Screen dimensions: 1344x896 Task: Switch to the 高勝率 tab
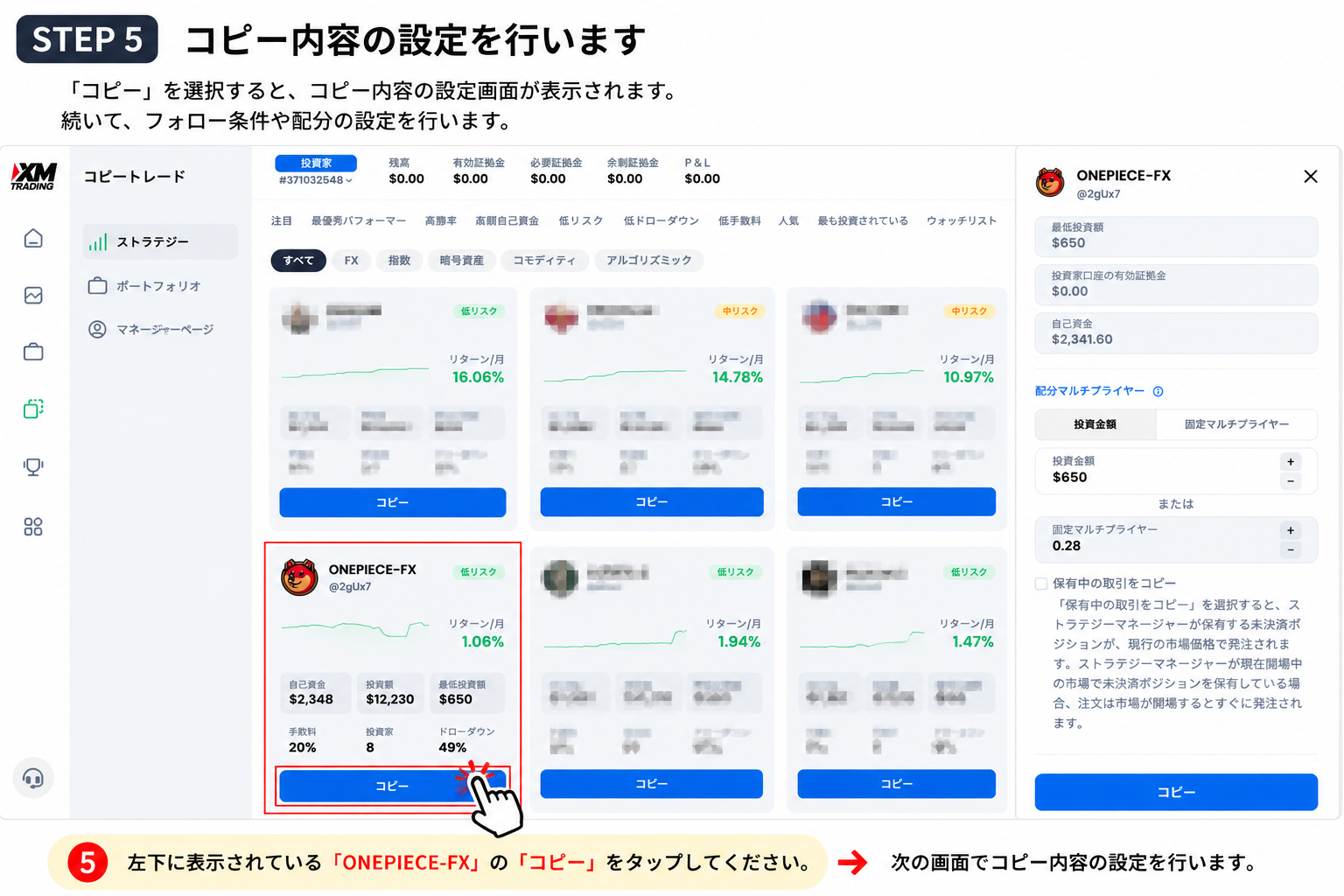pos(441,221)
